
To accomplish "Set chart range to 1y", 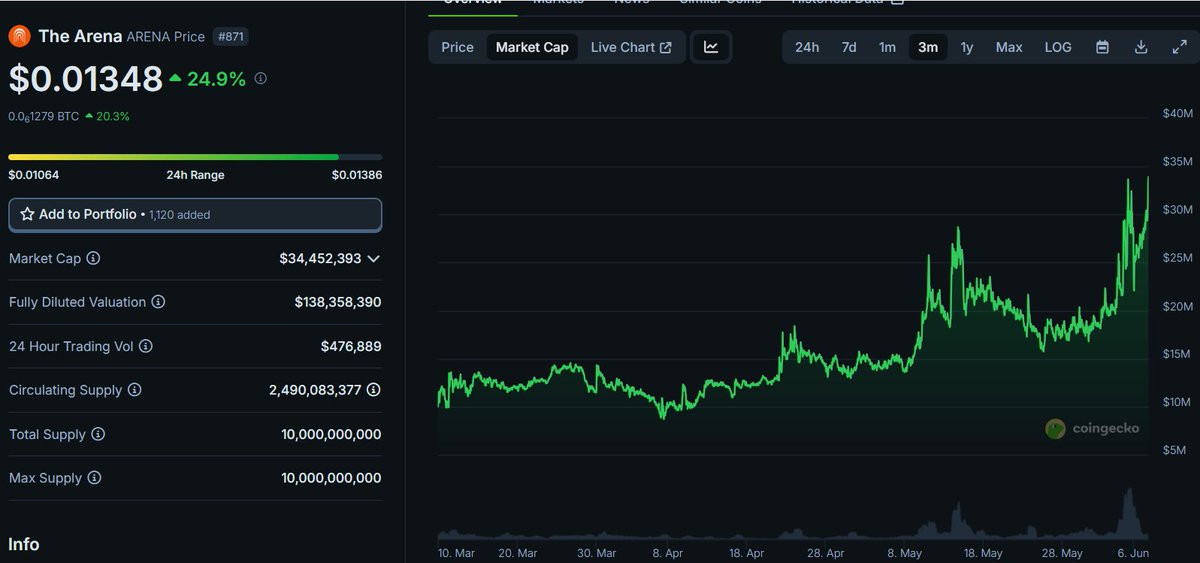I will [967, 47].
